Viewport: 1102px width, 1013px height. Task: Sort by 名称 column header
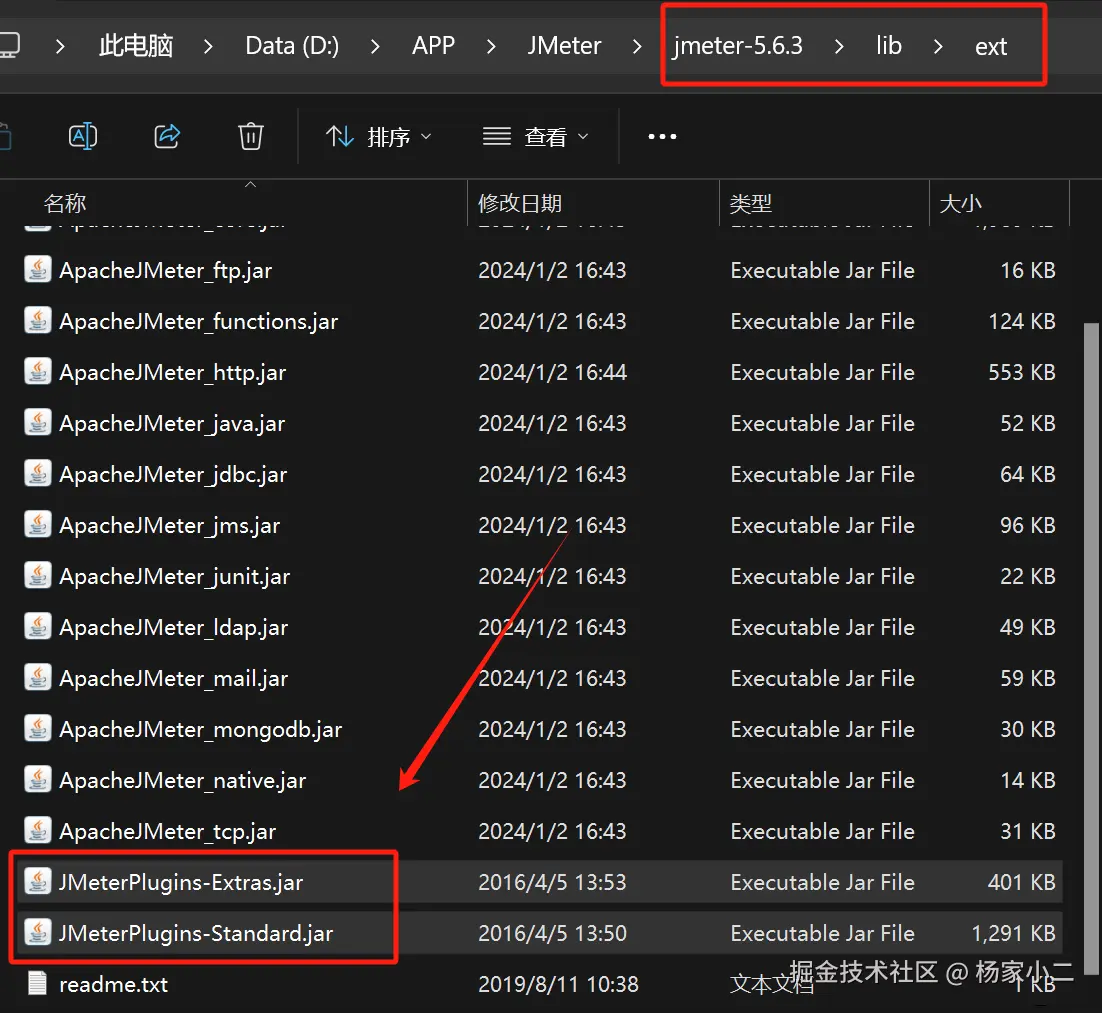point(65,203)
